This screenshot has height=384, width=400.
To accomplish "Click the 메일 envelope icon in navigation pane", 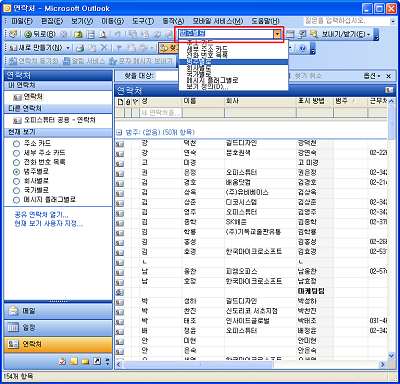I will click(13, 311).
